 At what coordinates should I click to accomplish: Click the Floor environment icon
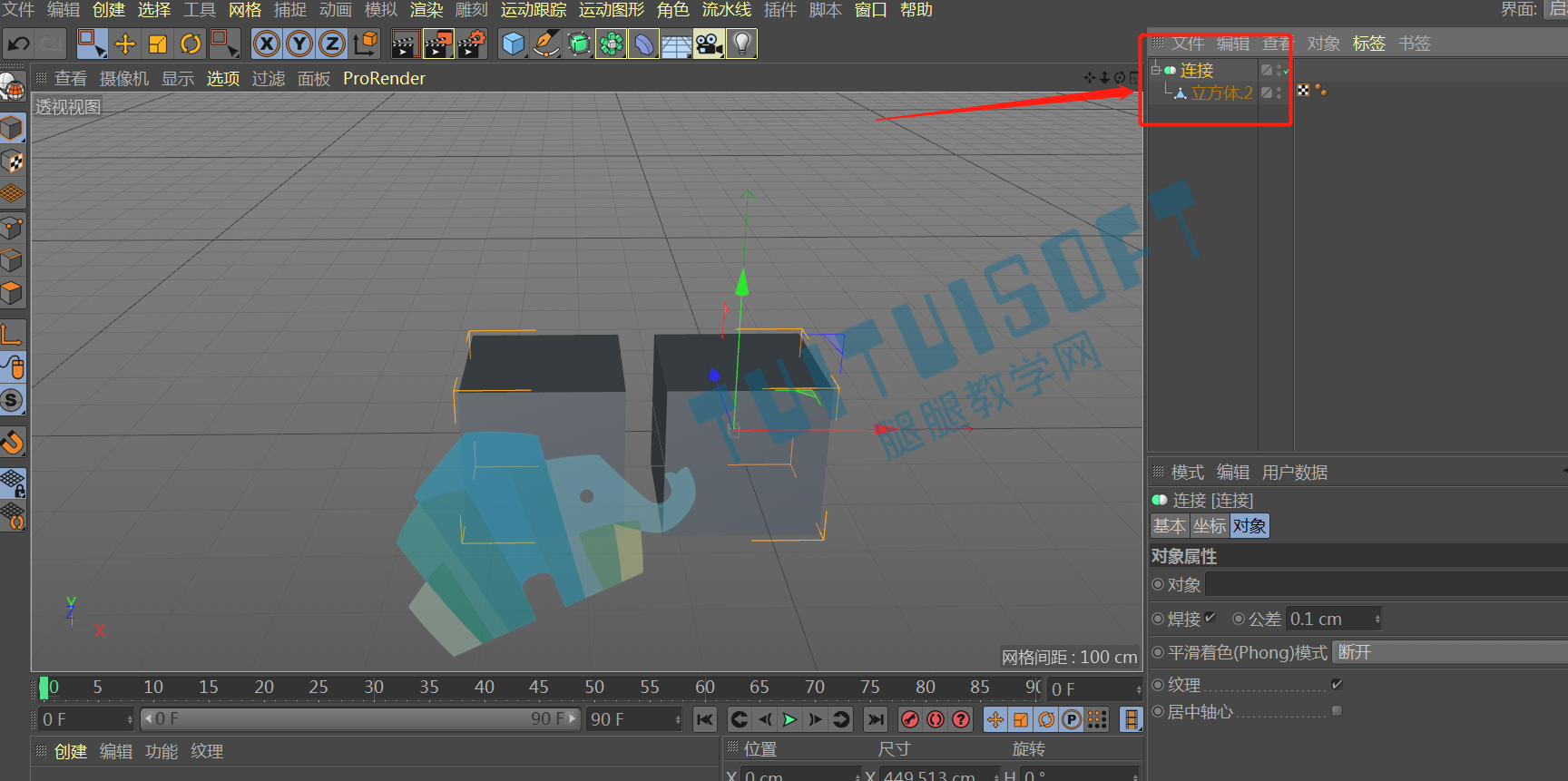pyautogui.click(x=676, y=44)
